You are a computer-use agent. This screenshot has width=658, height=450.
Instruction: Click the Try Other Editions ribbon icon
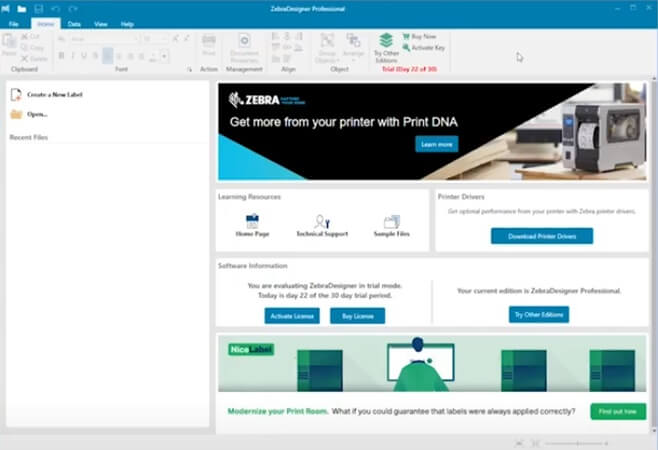pos(385,41)
